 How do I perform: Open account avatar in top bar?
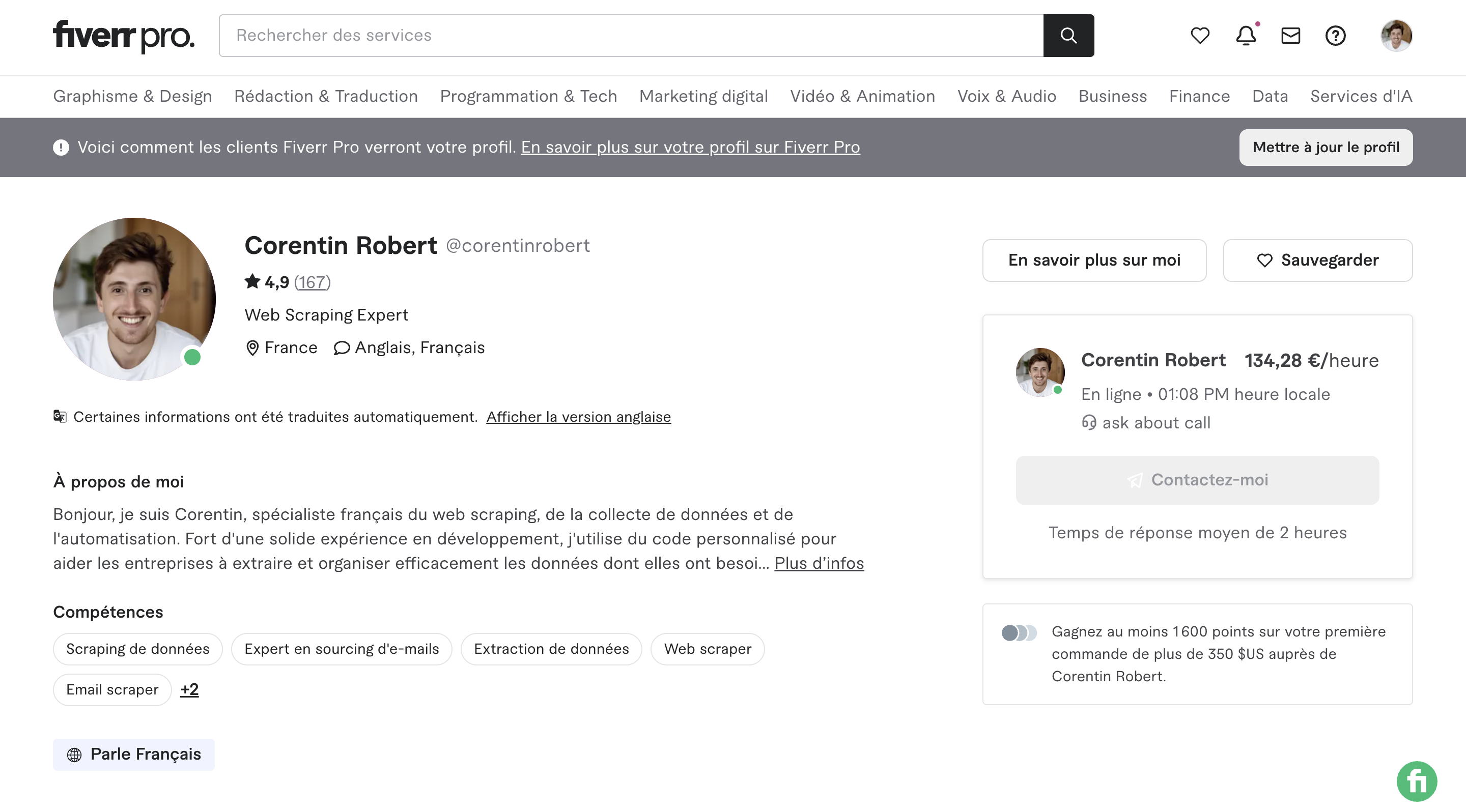point(1396,35)
